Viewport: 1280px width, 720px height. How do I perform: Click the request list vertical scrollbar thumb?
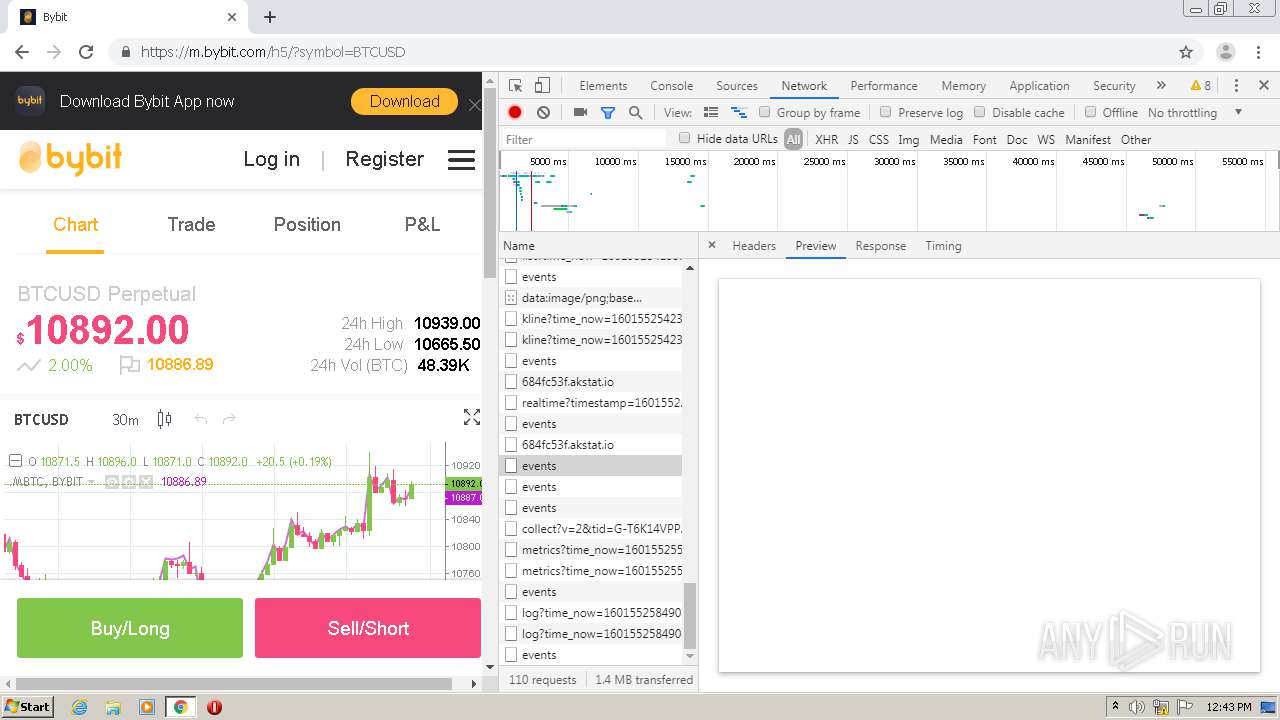(x=689, y=615)
